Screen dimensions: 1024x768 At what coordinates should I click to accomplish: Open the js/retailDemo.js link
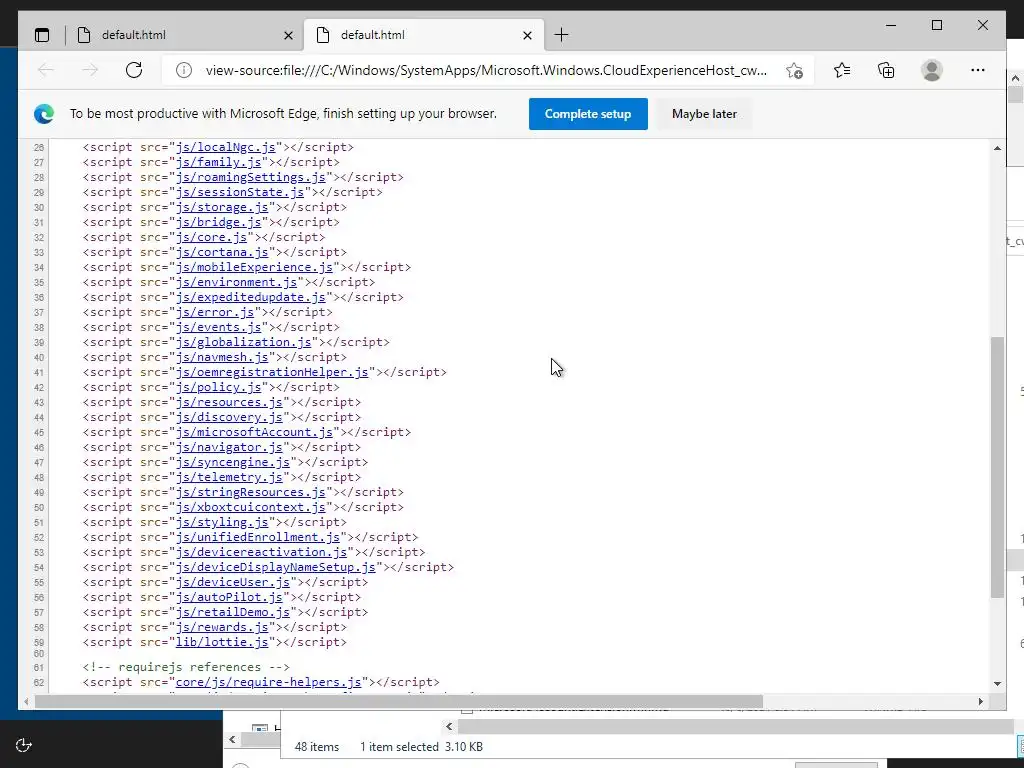click(x=232, y=613)
